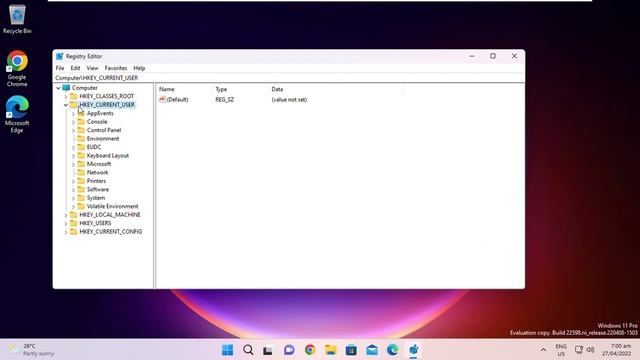Open the Chat taskbar icon
Viewport: 640px width, 360px height.
[289, 350]
